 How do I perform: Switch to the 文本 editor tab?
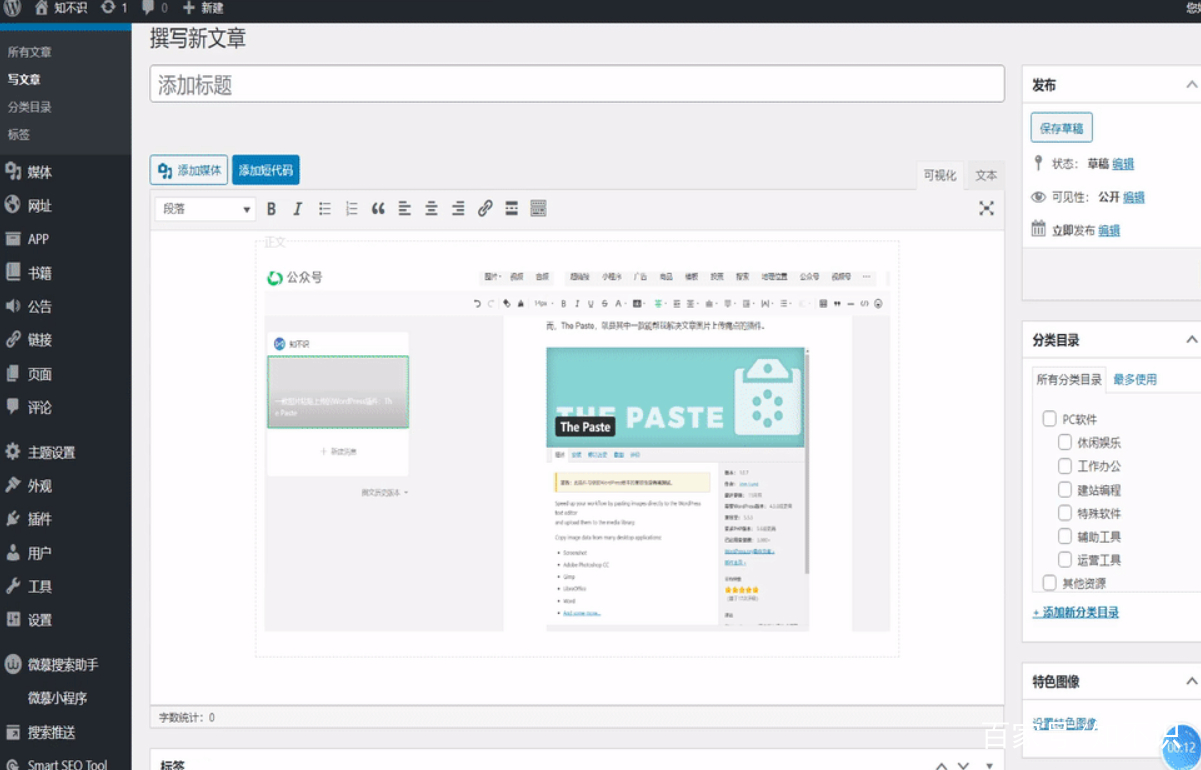986,175
